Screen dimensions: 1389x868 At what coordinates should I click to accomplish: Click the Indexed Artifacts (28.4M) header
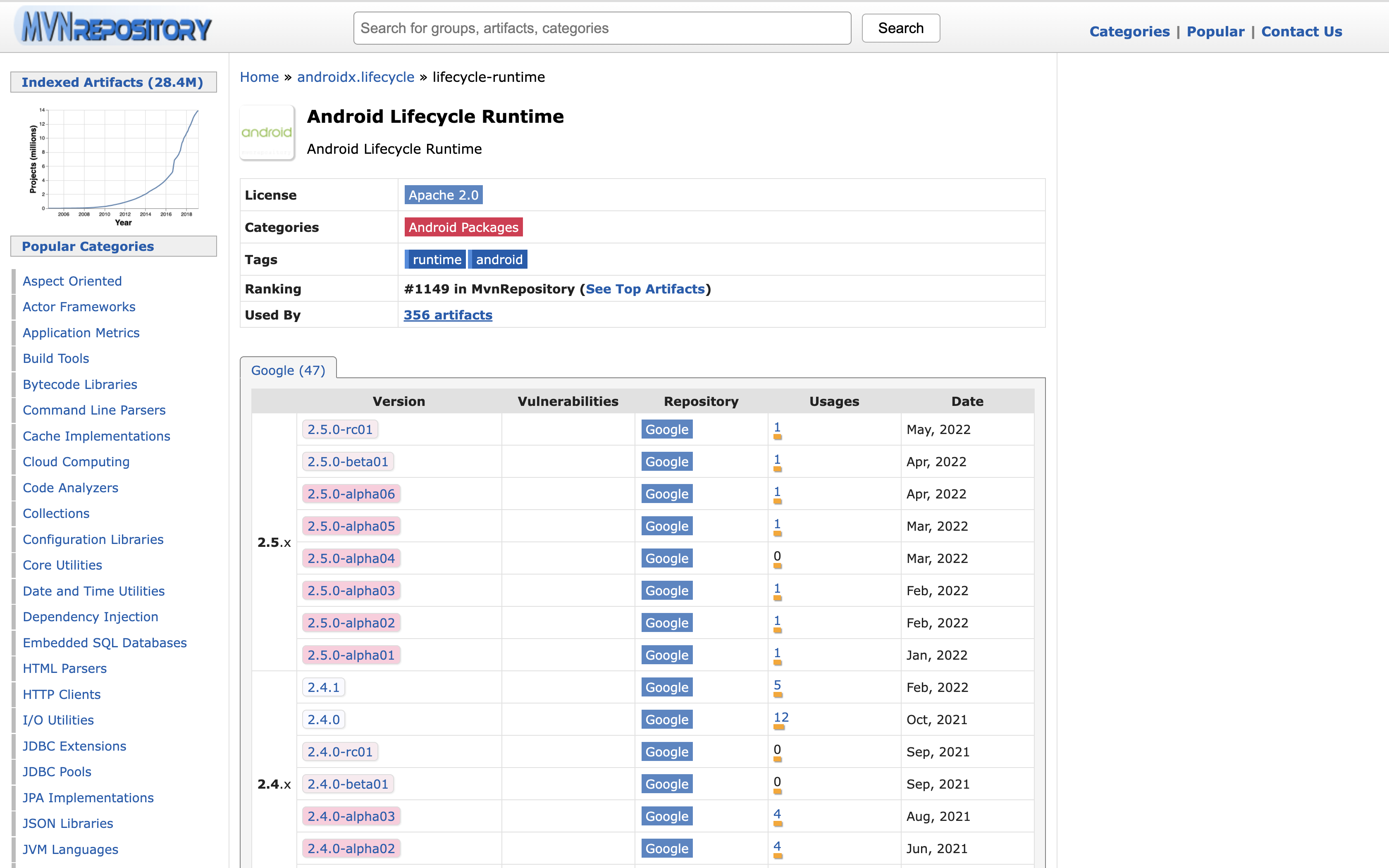coord(114,82)
